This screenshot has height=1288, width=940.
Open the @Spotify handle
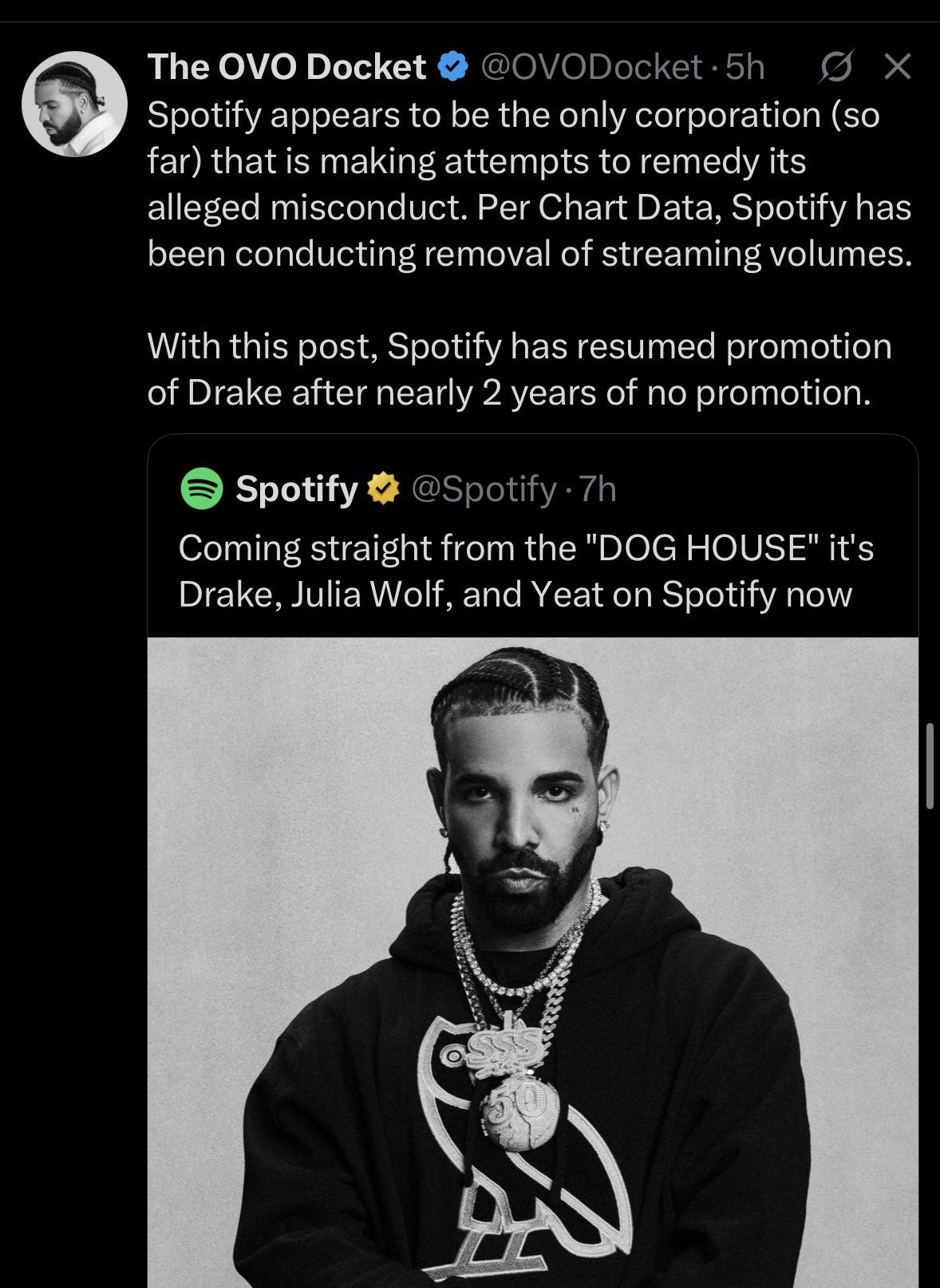click(x=484, y=488)
